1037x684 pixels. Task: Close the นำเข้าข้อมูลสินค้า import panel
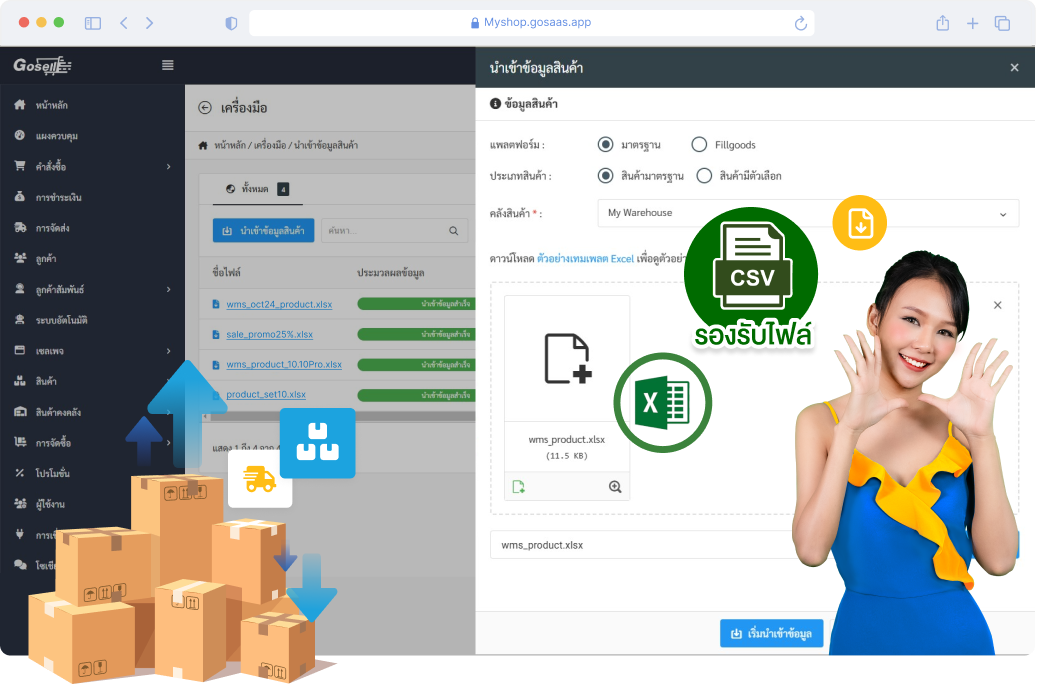click(1014, 67)
